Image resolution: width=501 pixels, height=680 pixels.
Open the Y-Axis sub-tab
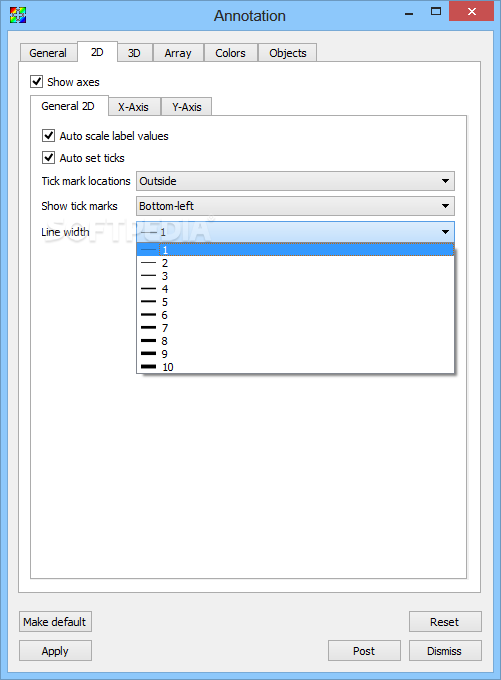[187, 107]
